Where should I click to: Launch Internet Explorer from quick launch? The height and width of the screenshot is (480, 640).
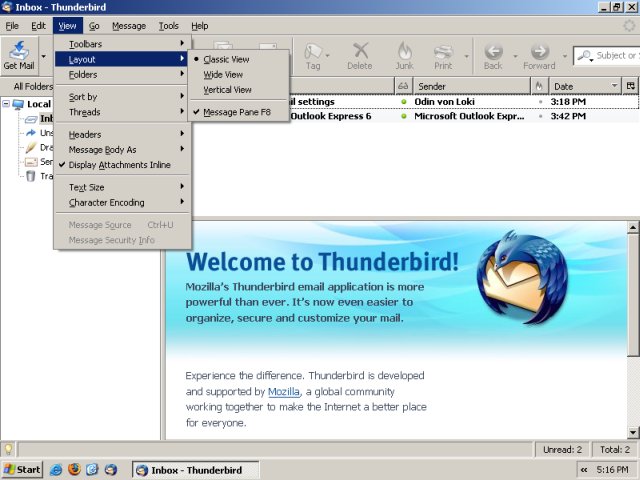pyautogui.click(x=56, y=470)
